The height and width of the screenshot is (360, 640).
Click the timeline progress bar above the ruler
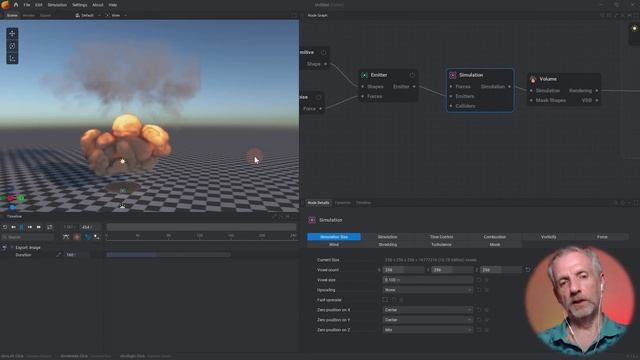click(x=201, y=227)
